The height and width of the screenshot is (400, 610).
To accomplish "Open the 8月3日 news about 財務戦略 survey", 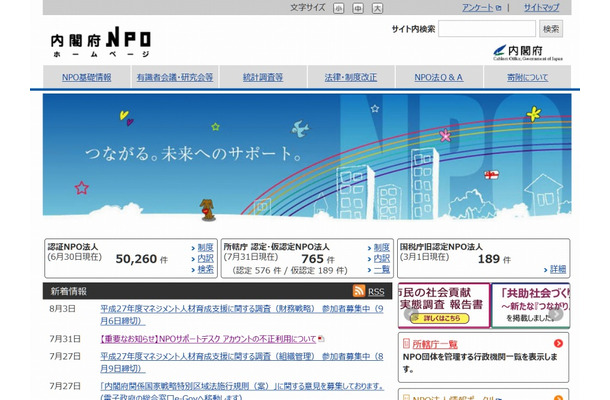I will point(242,315).
